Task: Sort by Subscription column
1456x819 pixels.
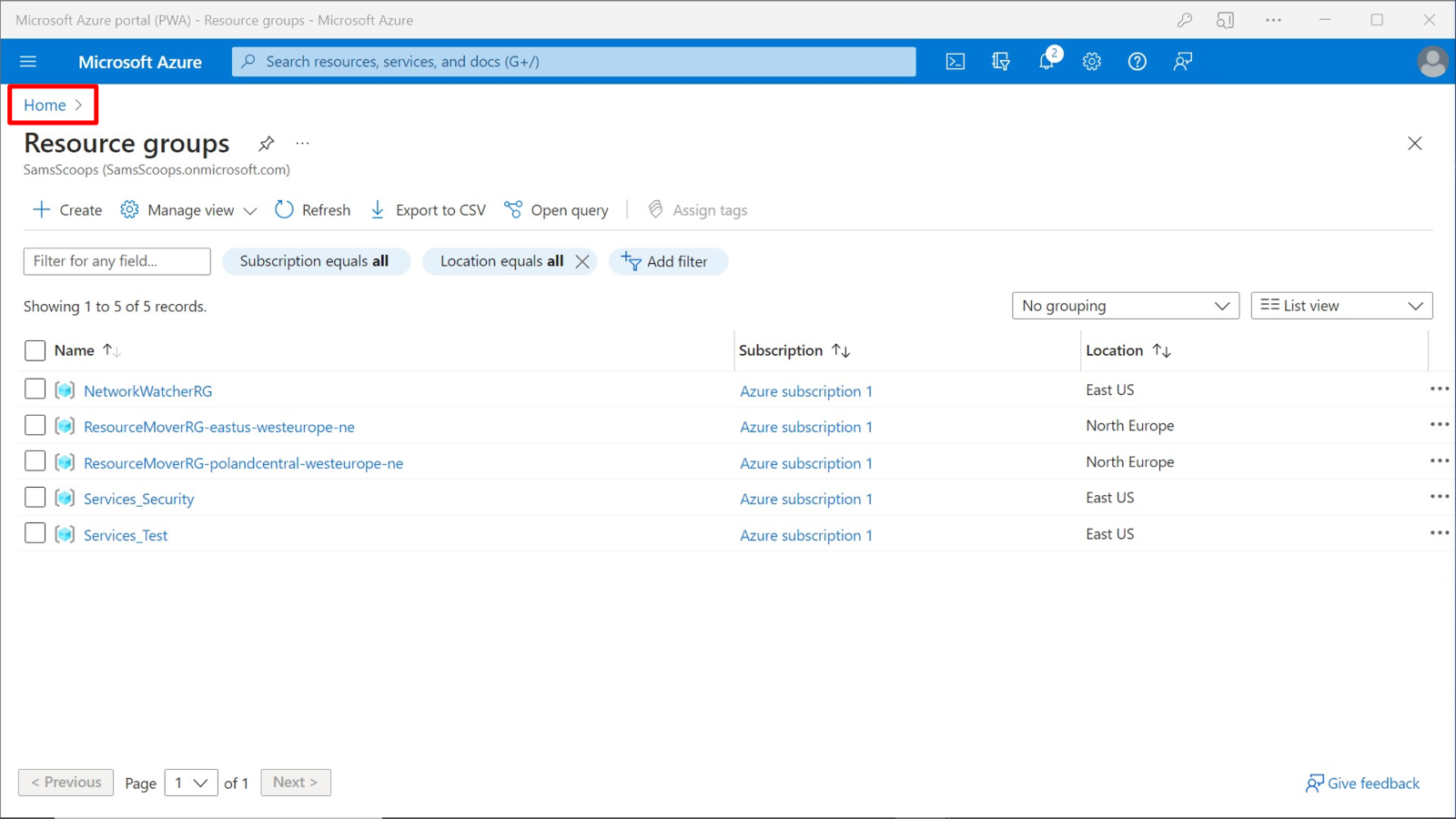Action: click(x=794, y=350)
